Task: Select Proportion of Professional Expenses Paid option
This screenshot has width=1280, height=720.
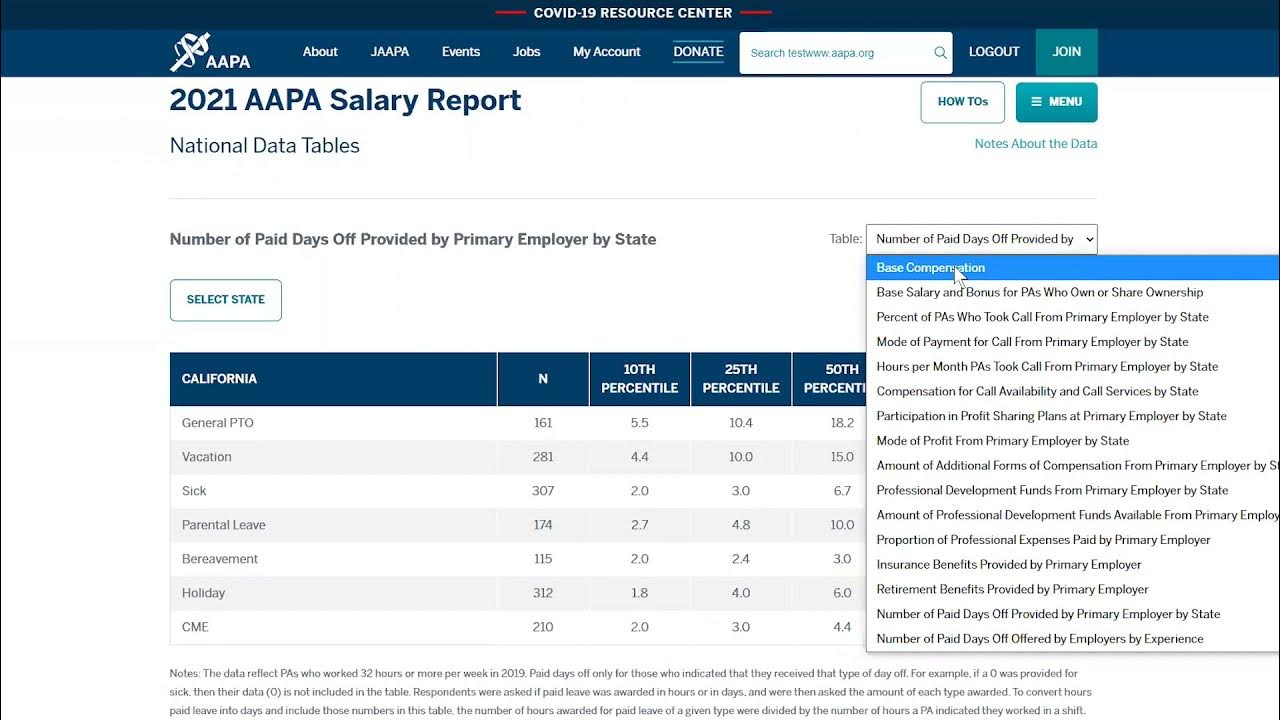Action: [1073, 540]
